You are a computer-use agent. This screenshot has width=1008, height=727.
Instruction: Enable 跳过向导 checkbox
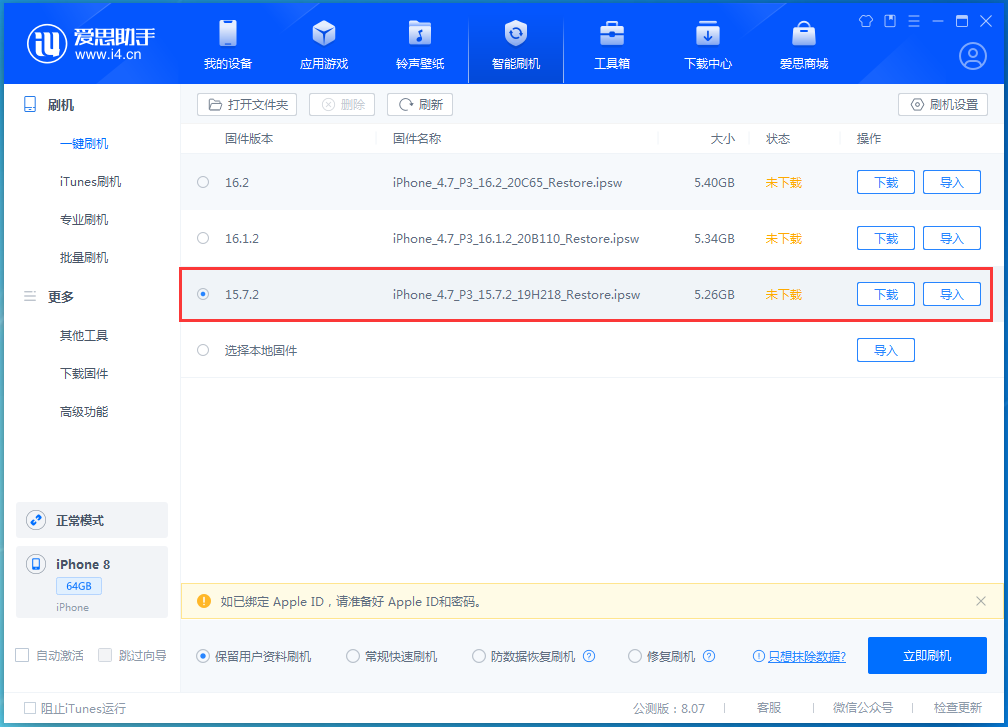coord(105,655)
